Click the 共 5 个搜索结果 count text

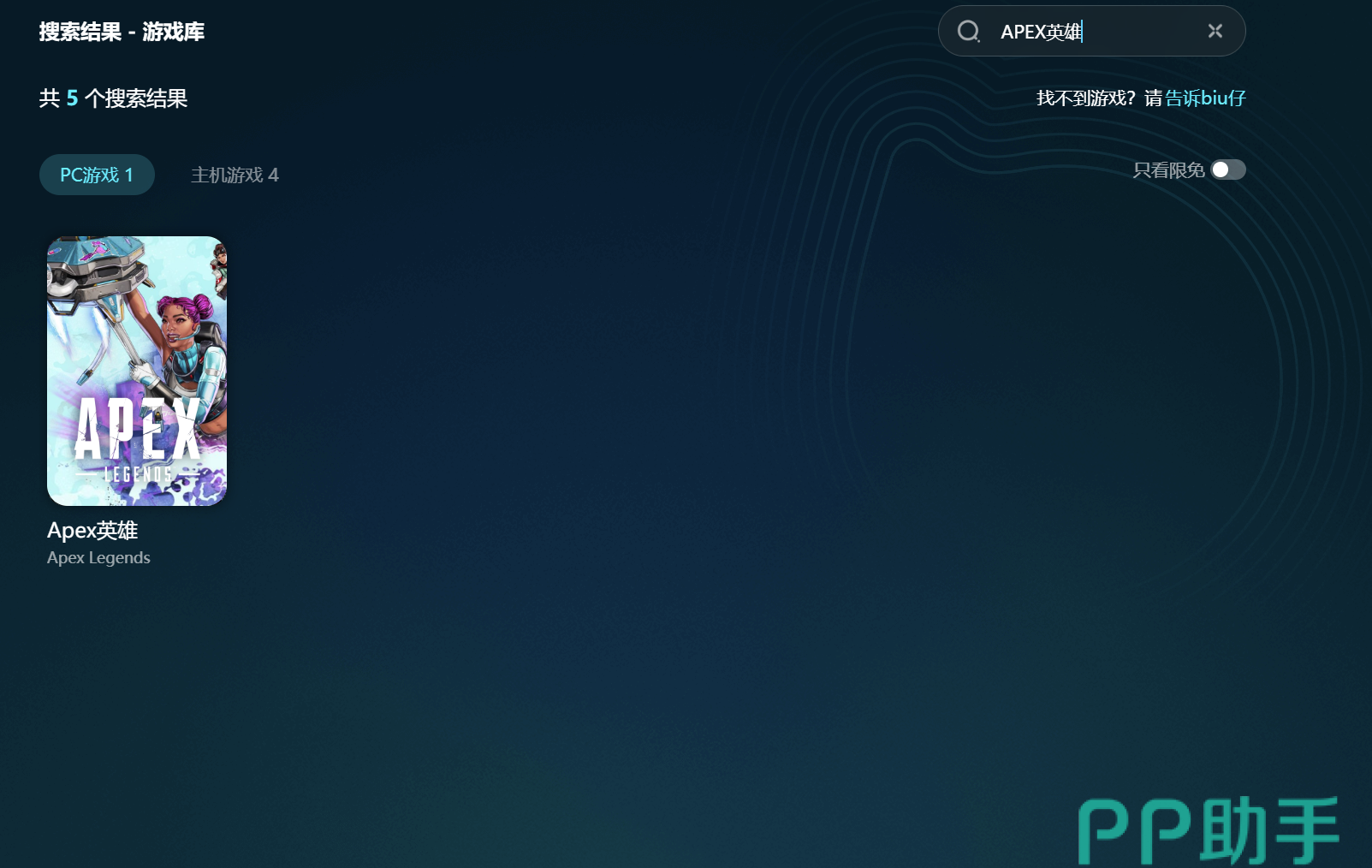pos(113,98)
